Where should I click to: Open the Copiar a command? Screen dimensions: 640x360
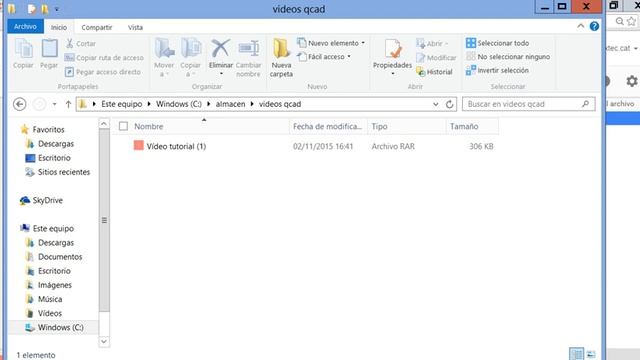190,57
